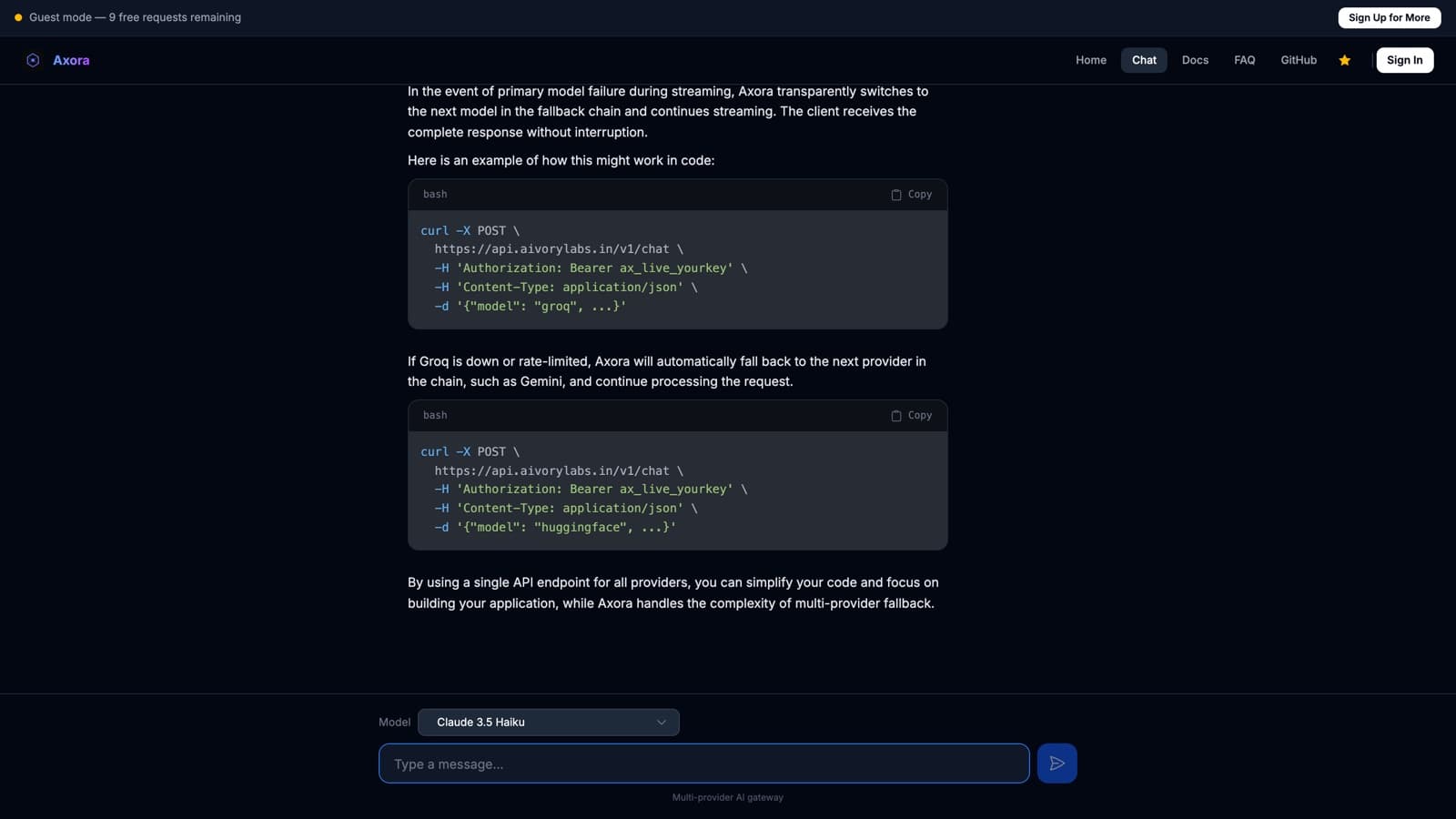The height and width of the screenshot is (819, 1456).
Task: Click the yellow guest mode status dot
Action: pos(18,17)
